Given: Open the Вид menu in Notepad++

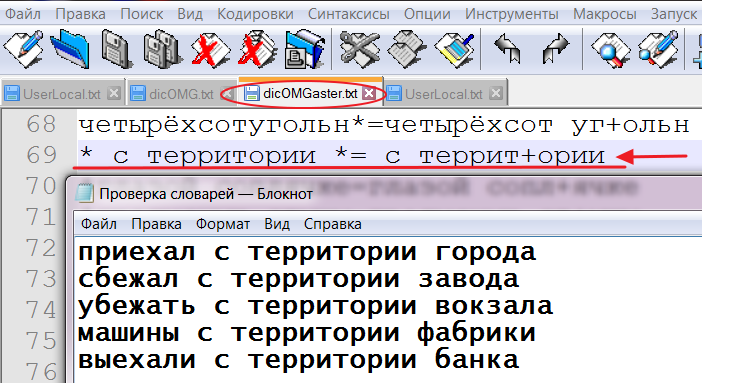Looking at the screenshot, I should [190, 14].
